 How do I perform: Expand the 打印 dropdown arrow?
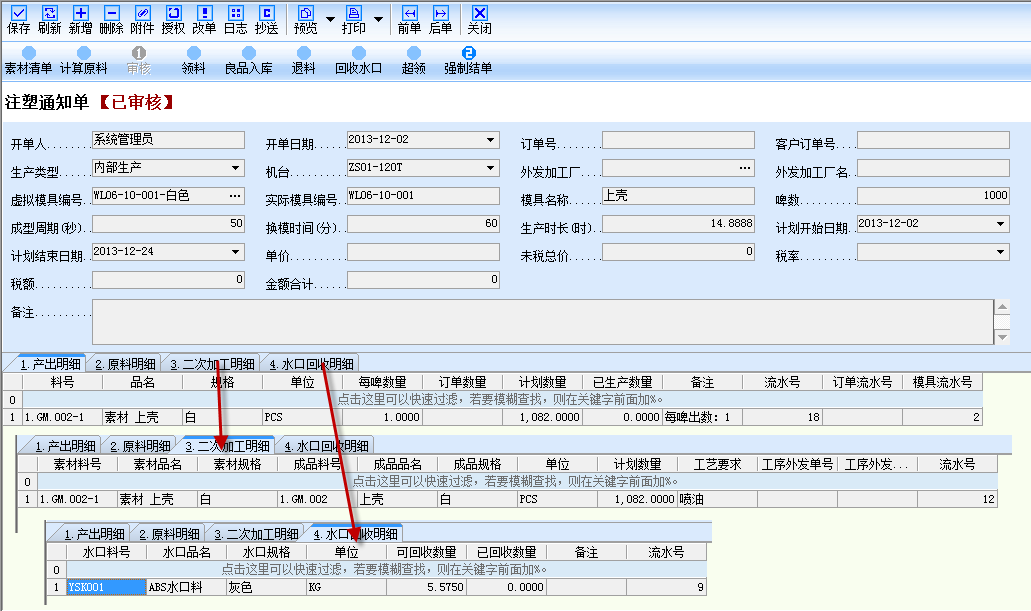378,20
